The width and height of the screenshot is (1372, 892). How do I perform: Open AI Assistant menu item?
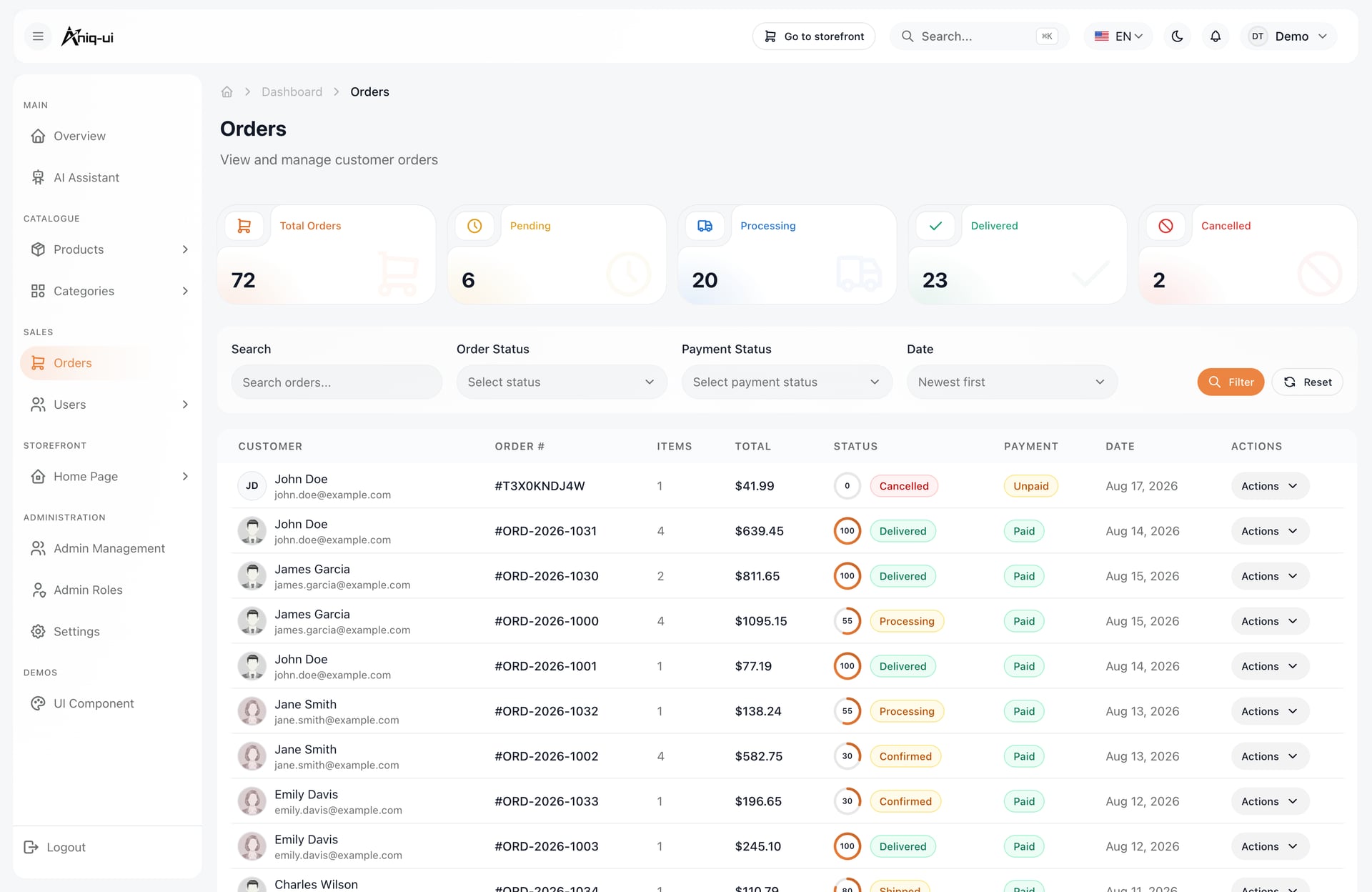(107, 177)
